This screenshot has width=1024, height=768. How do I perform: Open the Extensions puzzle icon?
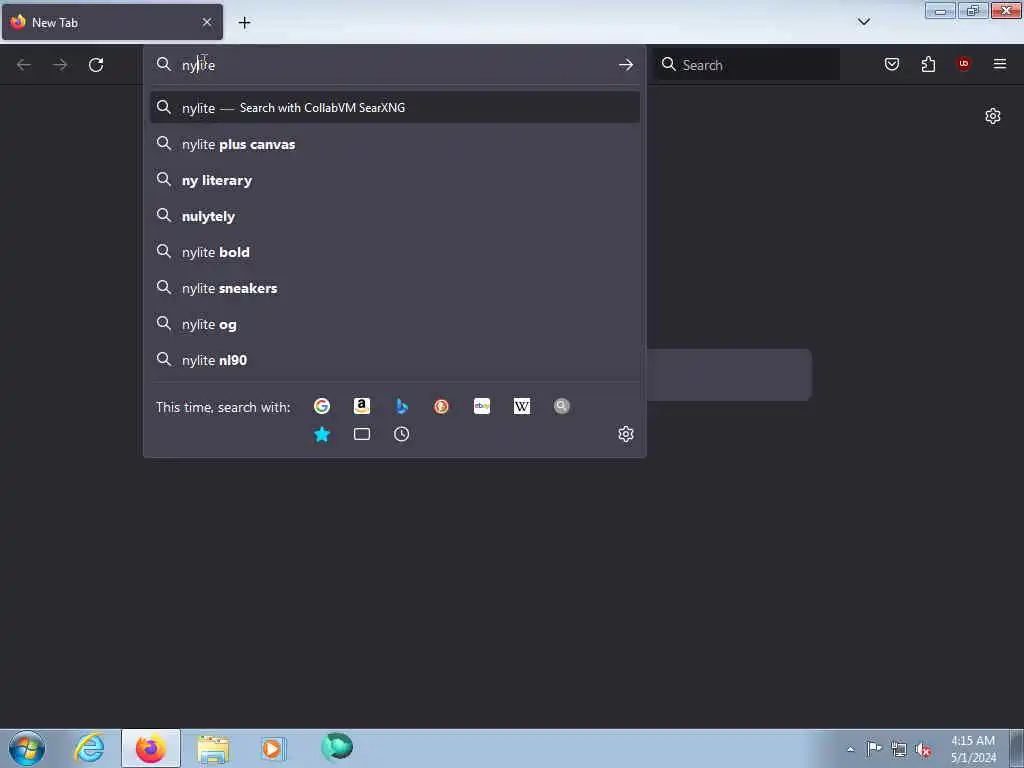coord(928,64)
